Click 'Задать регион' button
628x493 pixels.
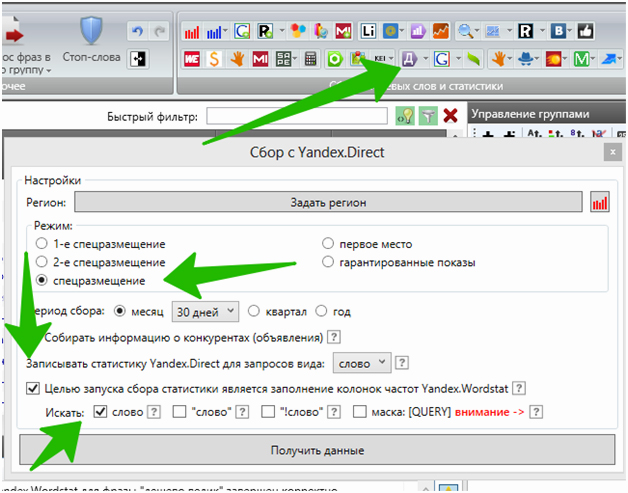point(328,202)
